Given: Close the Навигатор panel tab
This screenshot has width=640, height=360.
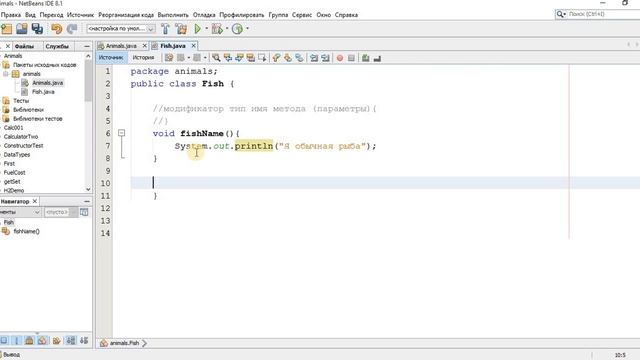Looking at the screenshot, I should coord(35,201).
